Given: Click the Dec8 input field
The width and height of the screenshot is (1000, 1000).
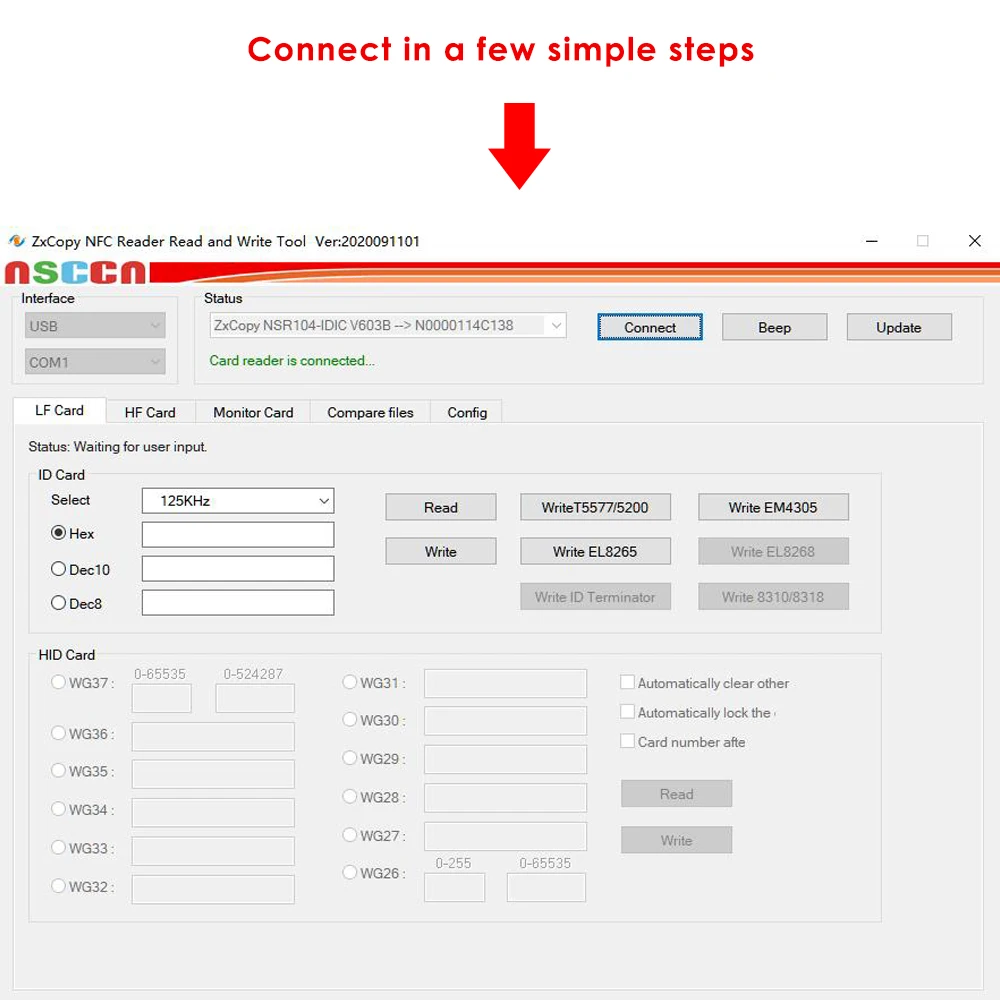Looking at the screenshot, I should pyautogui.click(x=238, y=603).
